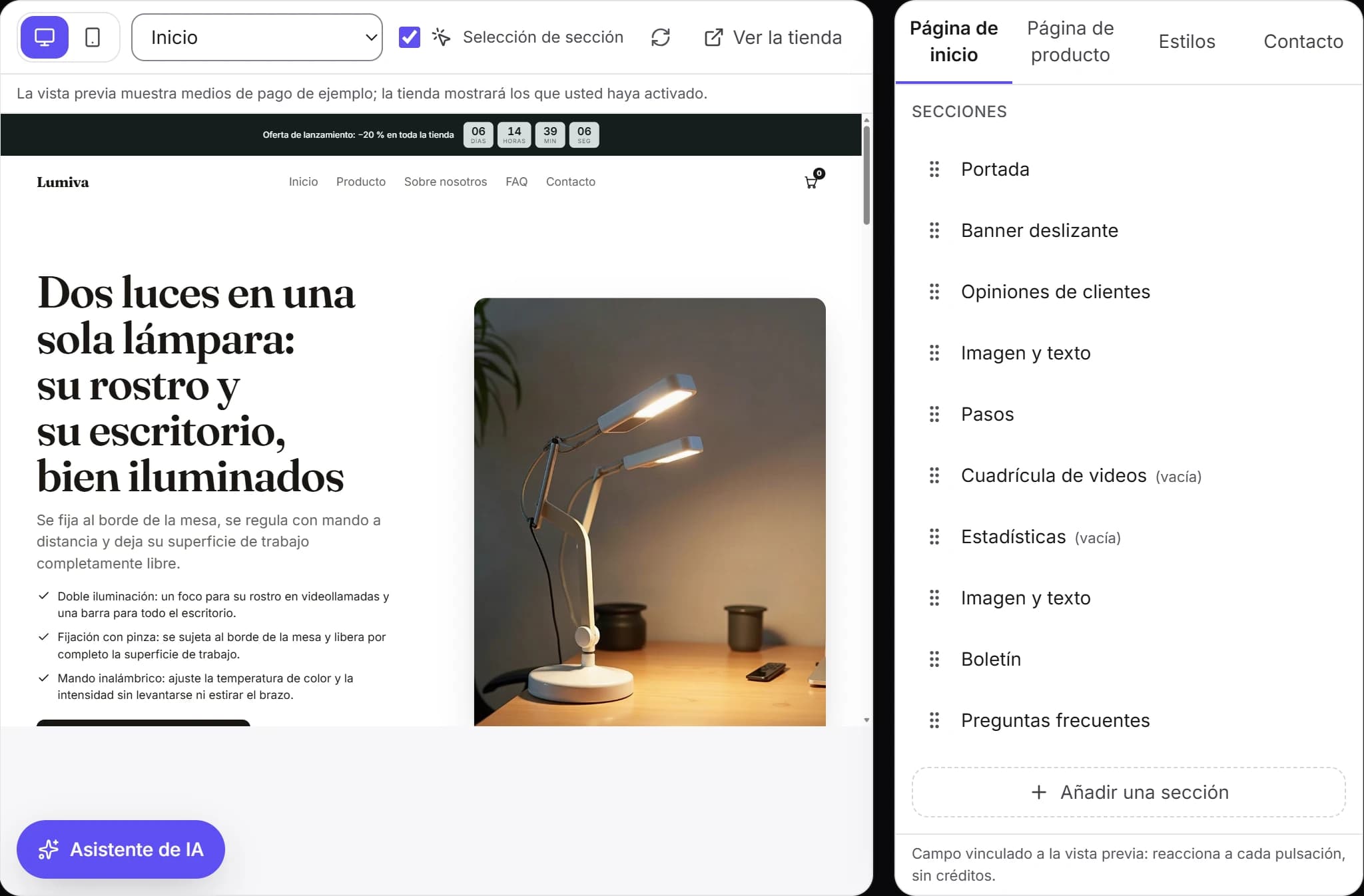Image resolution: width=1364 pixels, height=896 pixels.
Task: Open the Contacto tab in the editor panel
Action: tap(1303, 41)
